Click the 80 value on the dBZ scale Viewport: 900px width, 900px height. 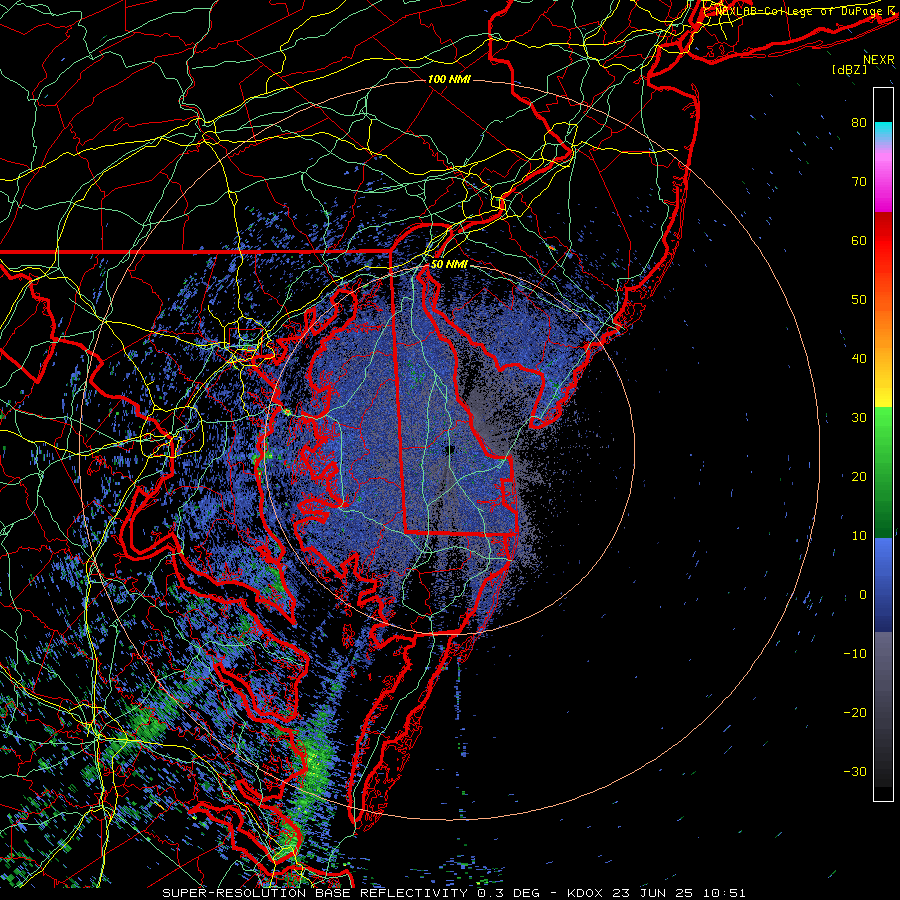point(859,122)
